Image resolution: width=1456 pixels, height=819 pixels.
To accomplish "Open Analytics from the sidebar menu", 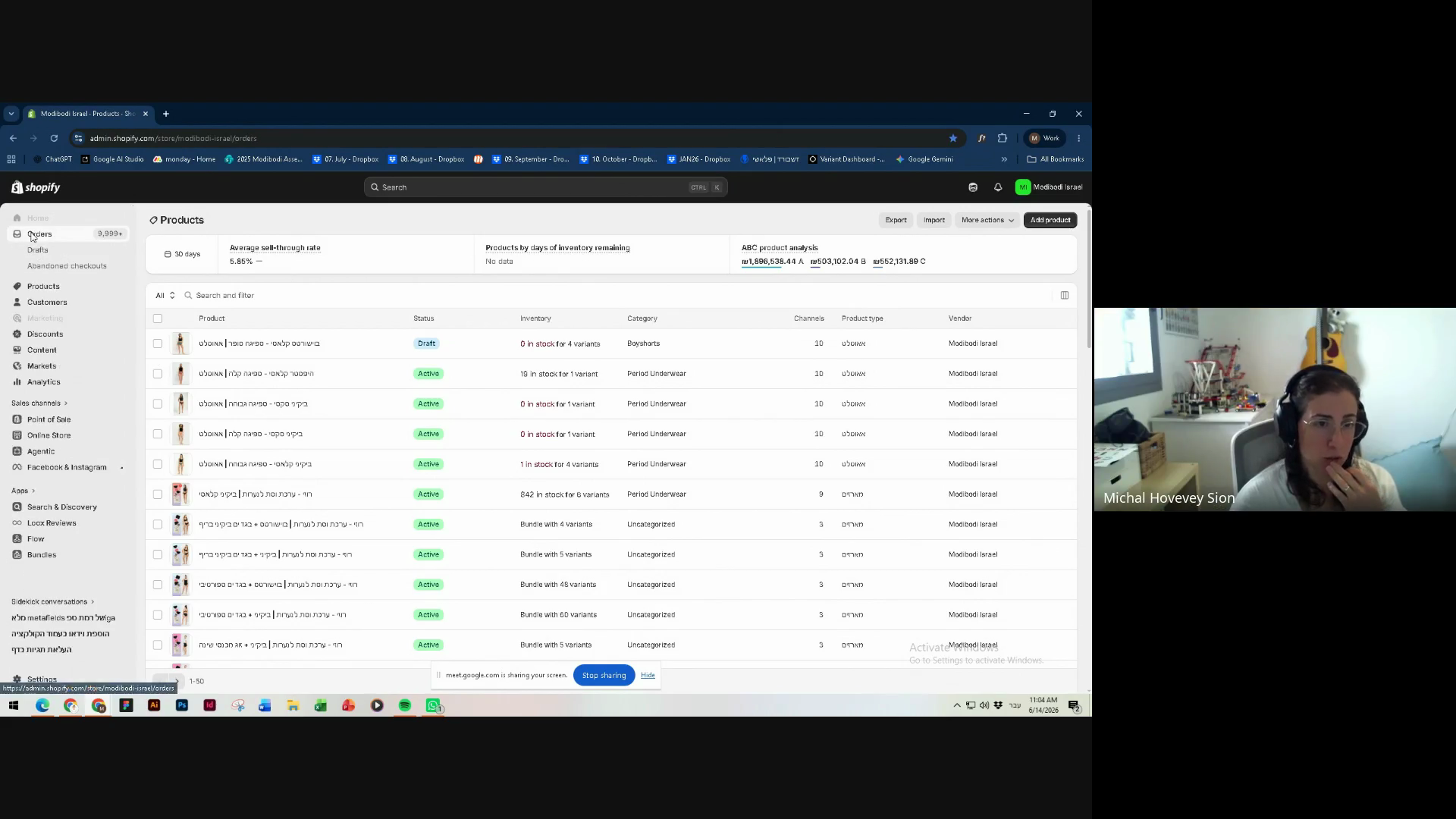I will coord(43,382).
